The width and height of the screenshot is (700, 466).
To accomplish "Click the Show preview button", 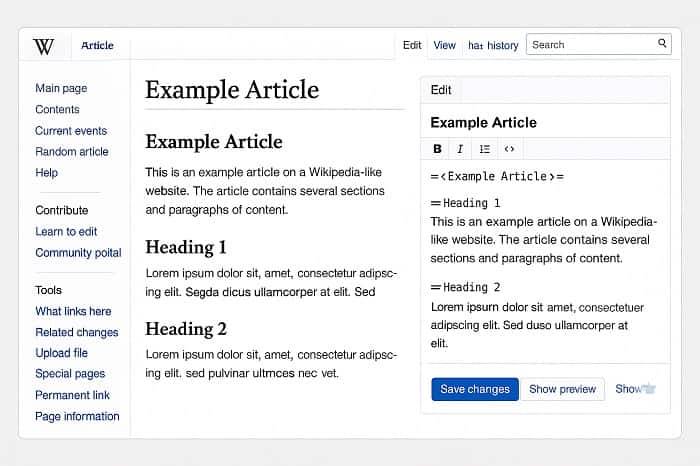I will coord(562,389).
